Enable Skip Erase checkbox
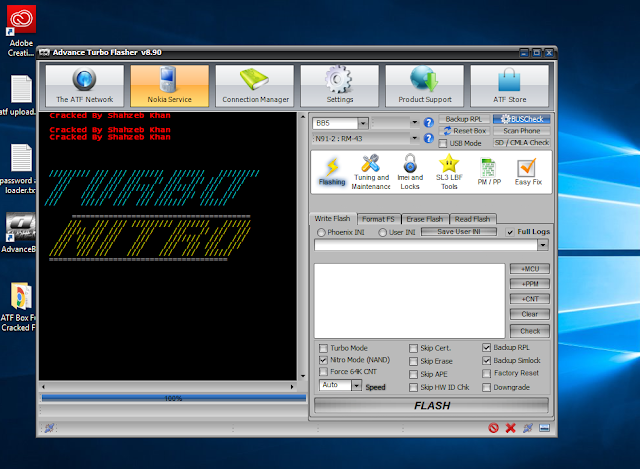 pos(413,361)
